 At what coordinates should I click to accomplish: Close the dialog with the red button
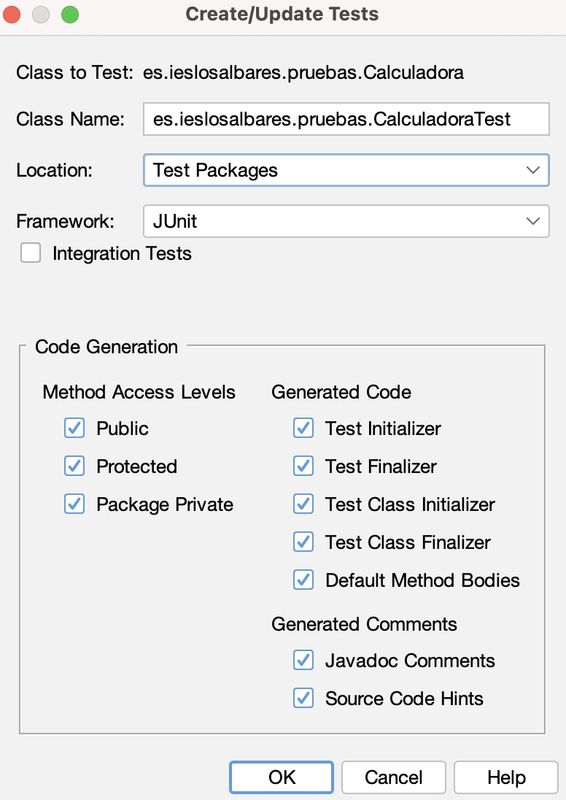[12, 14]
